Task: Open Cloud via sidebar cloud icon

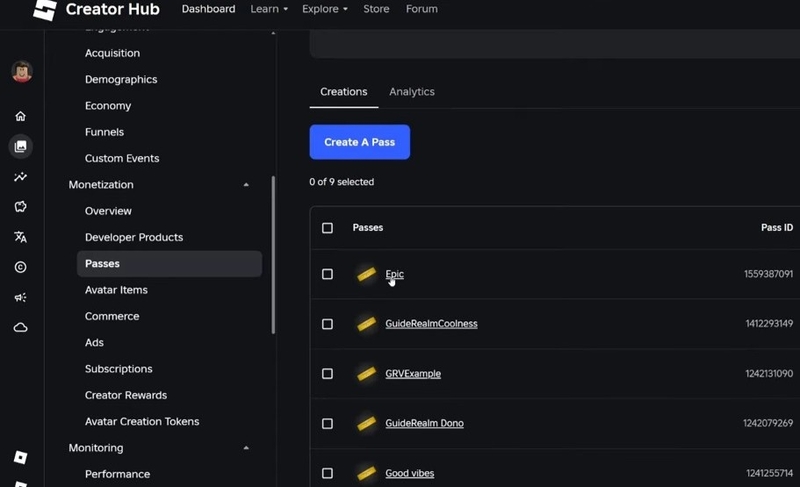Action: pyautogui.click(x=20, y=327)
